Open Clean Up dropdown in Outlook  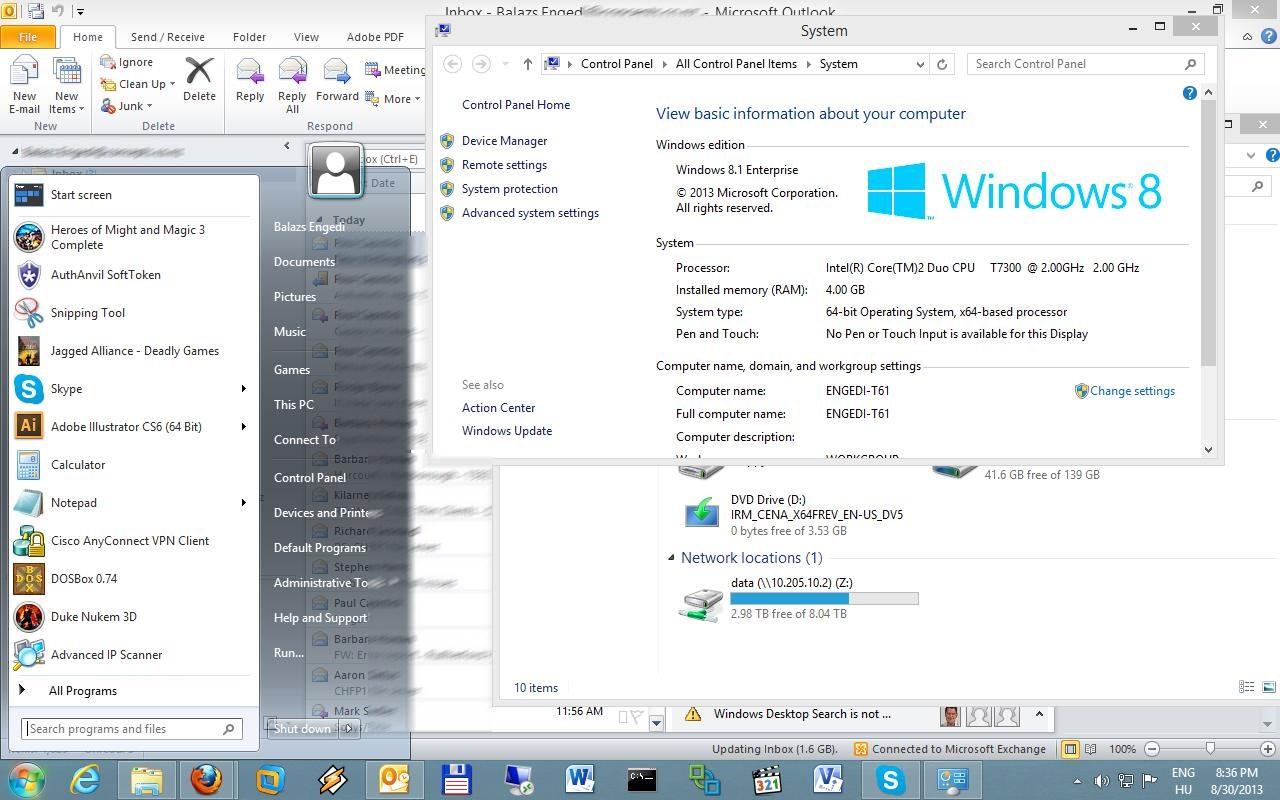point(172,85)
